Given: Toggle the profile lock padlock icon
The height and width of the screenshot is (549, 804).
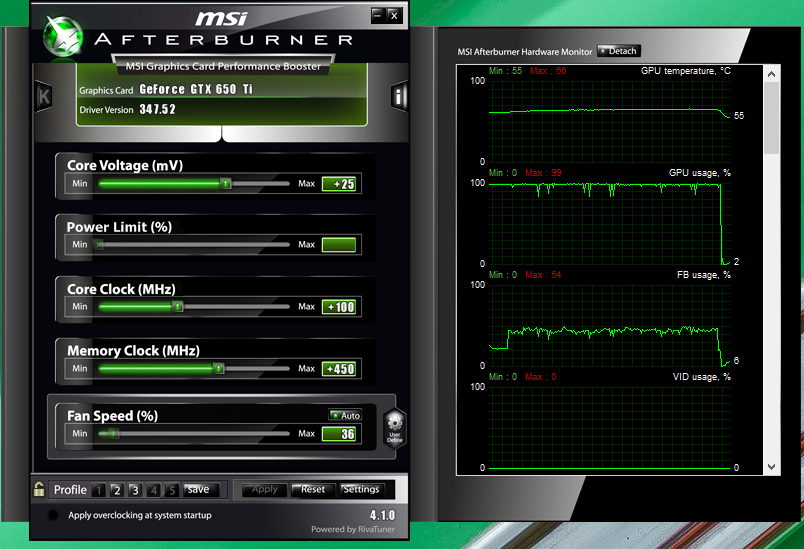Looking at the screenshot, I should (x=39, y=489).
